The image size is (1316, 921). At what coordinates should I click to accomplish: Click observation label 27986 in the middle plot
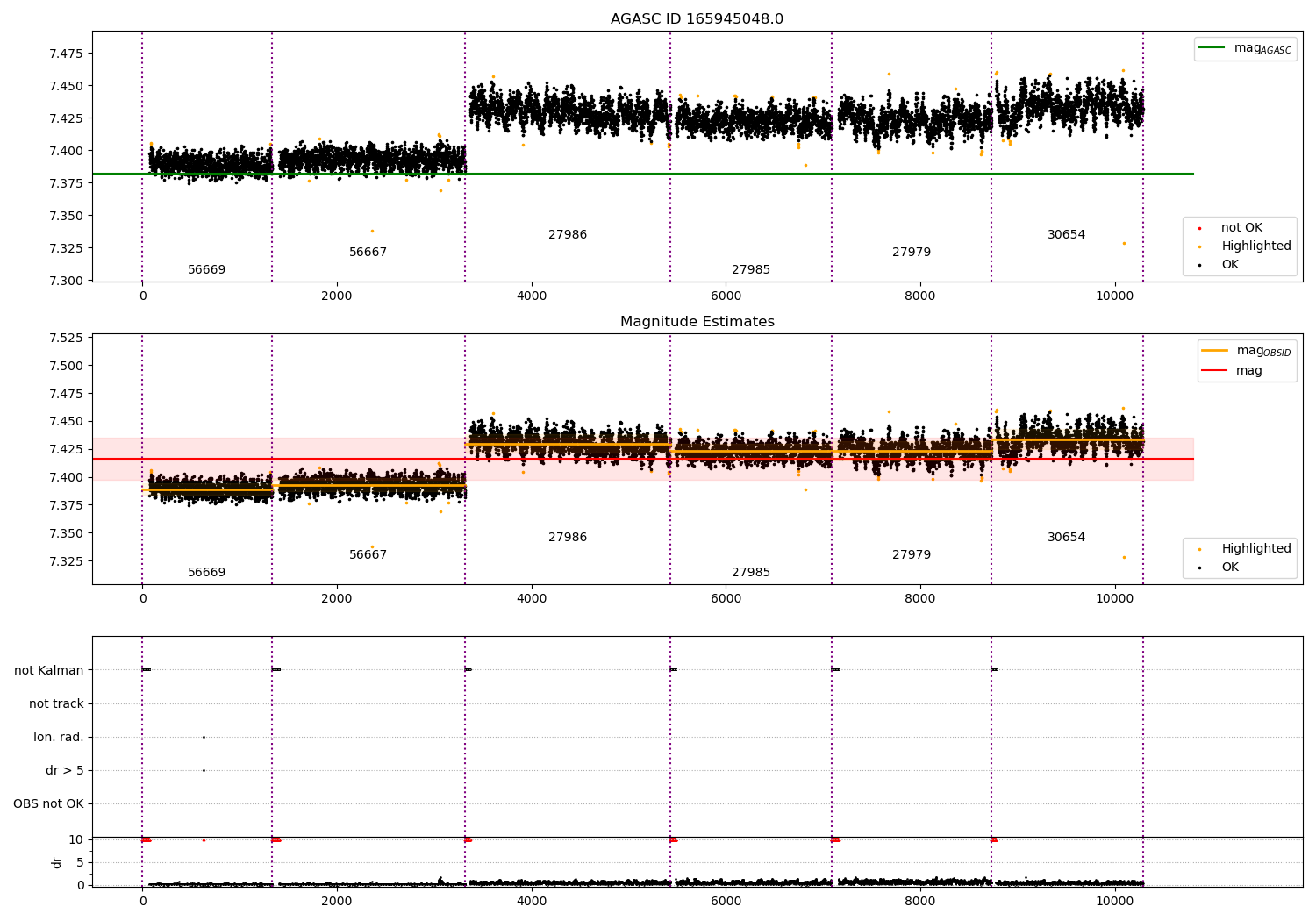(x=568, y=538)
